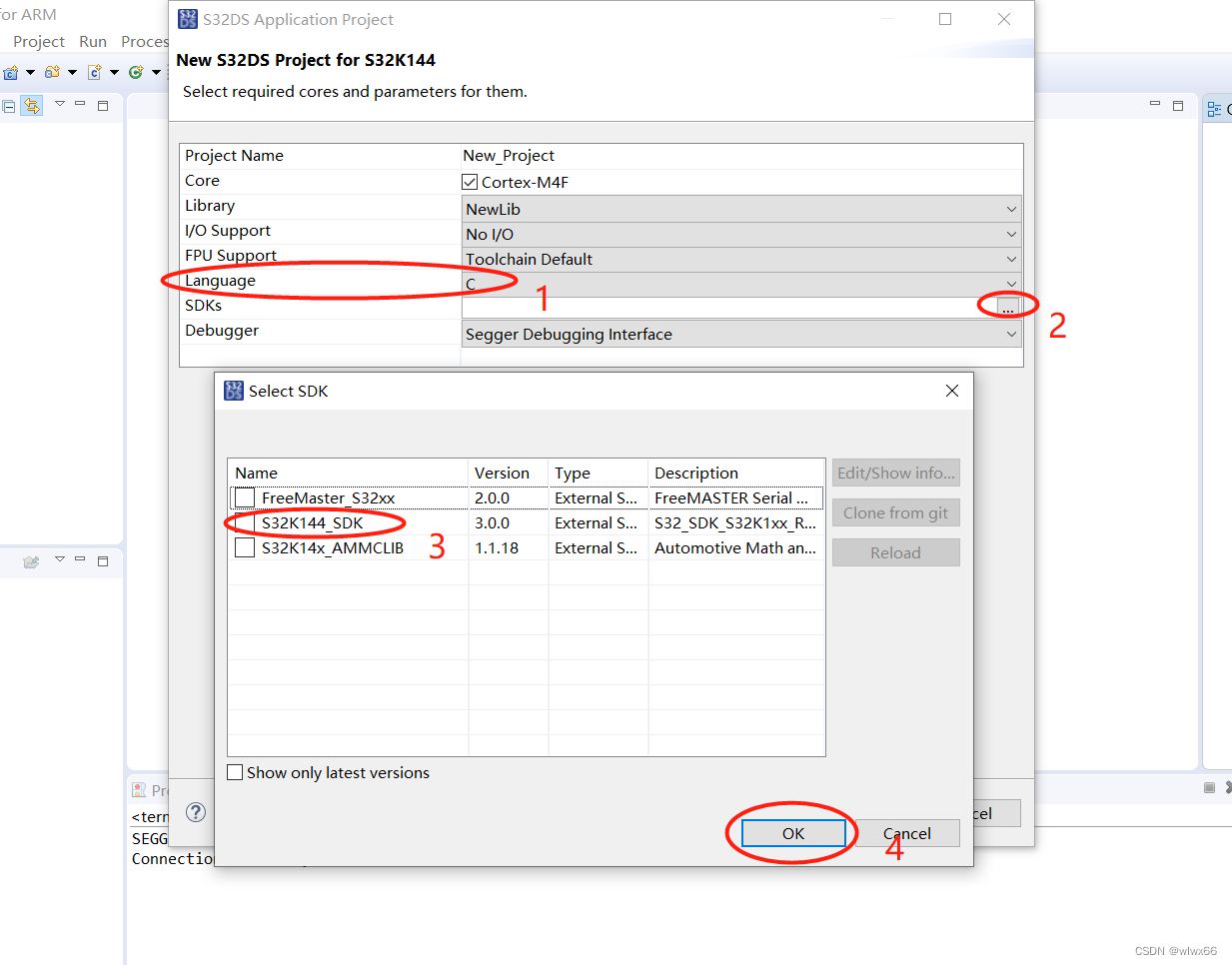Click the help question mark icon in wizard
This screenshot has height=965, width=1232.
pos(196,812)
